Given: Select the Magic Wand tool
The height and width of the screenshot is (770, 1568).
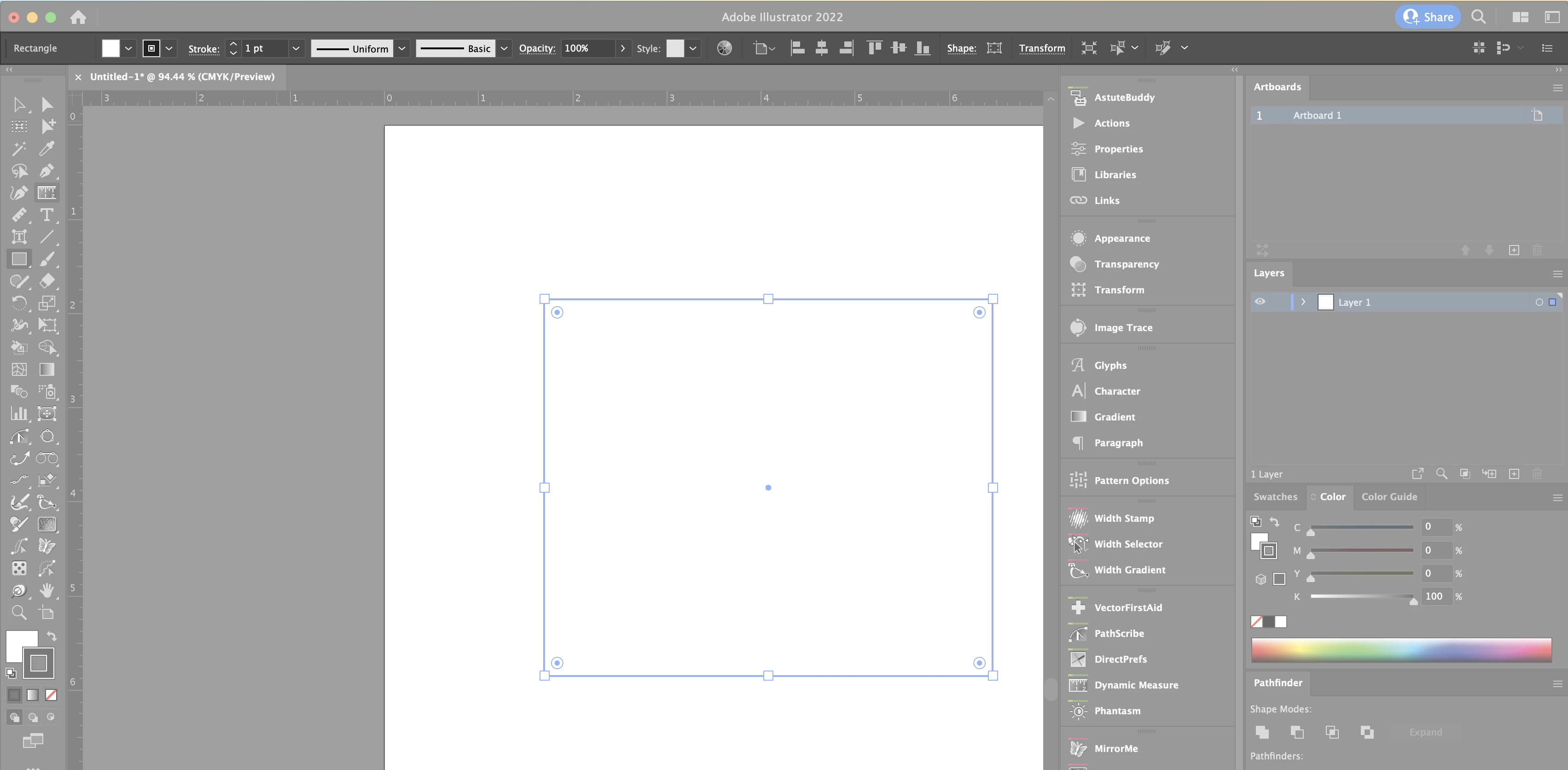Looking at the screenshot, I should pyautogui.click(x=19, y=148).
